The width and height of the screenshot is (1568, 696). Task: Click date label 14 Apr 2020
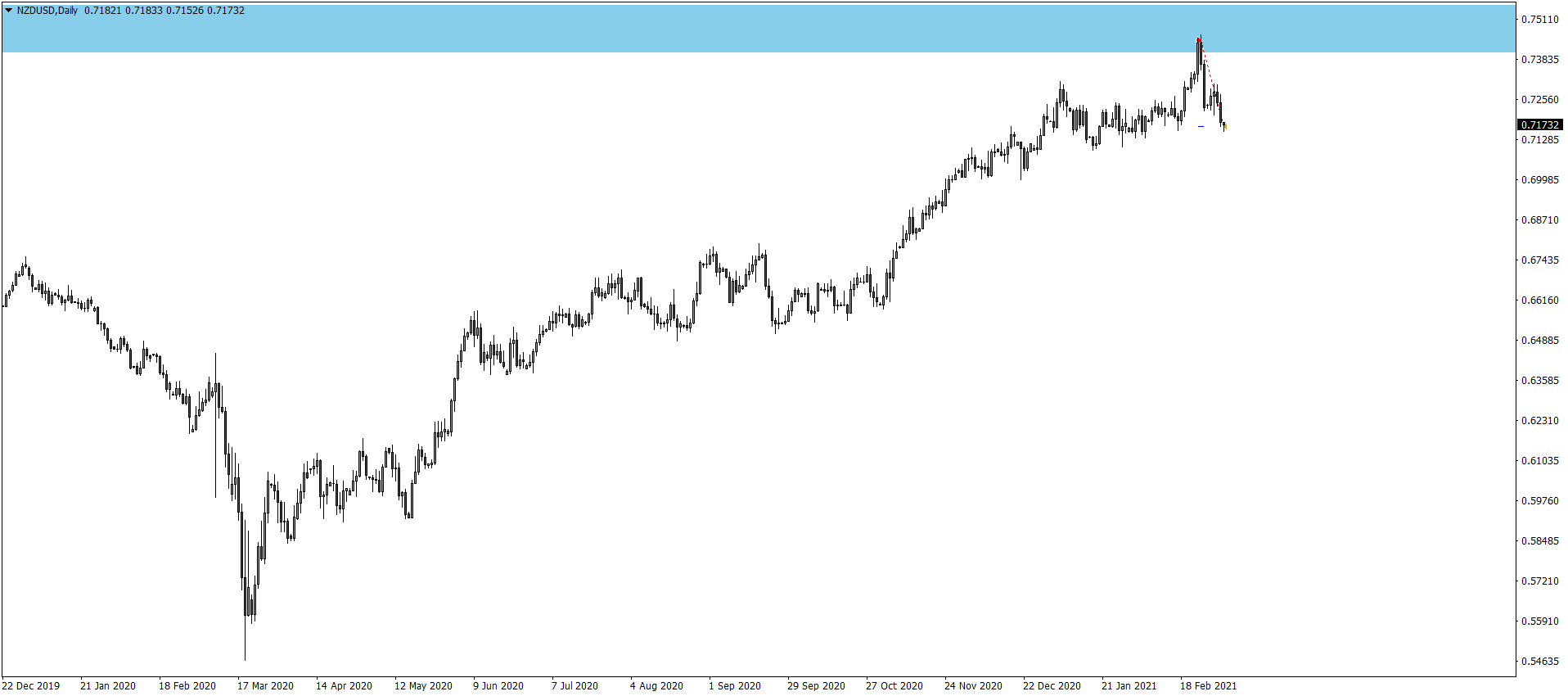(344, 685)
